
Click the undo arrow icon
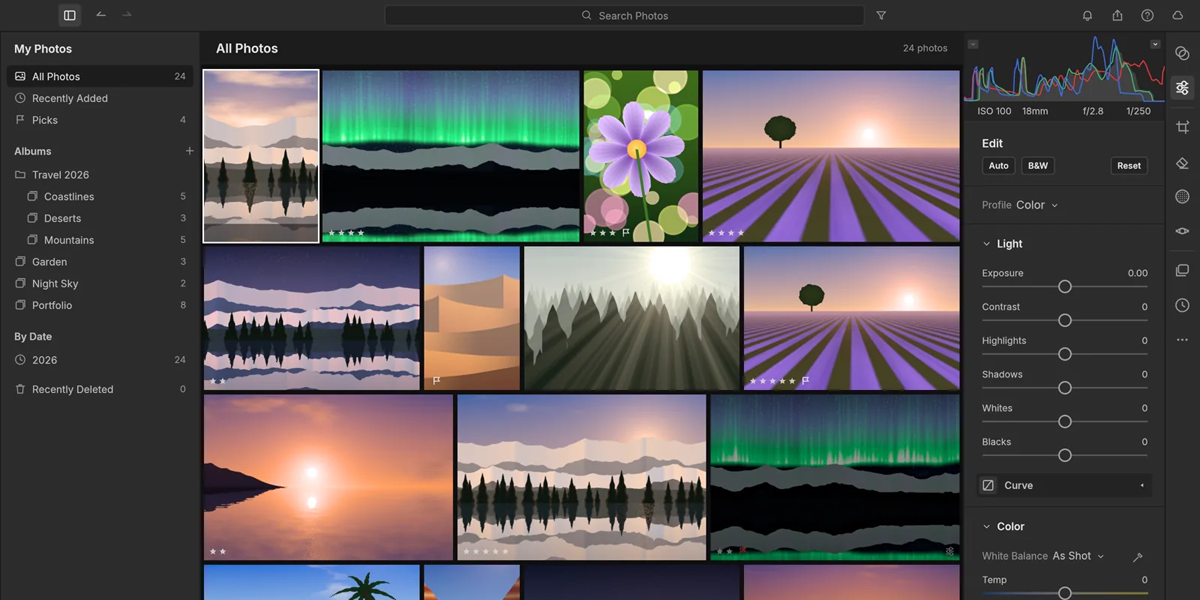tap(101, 15)
